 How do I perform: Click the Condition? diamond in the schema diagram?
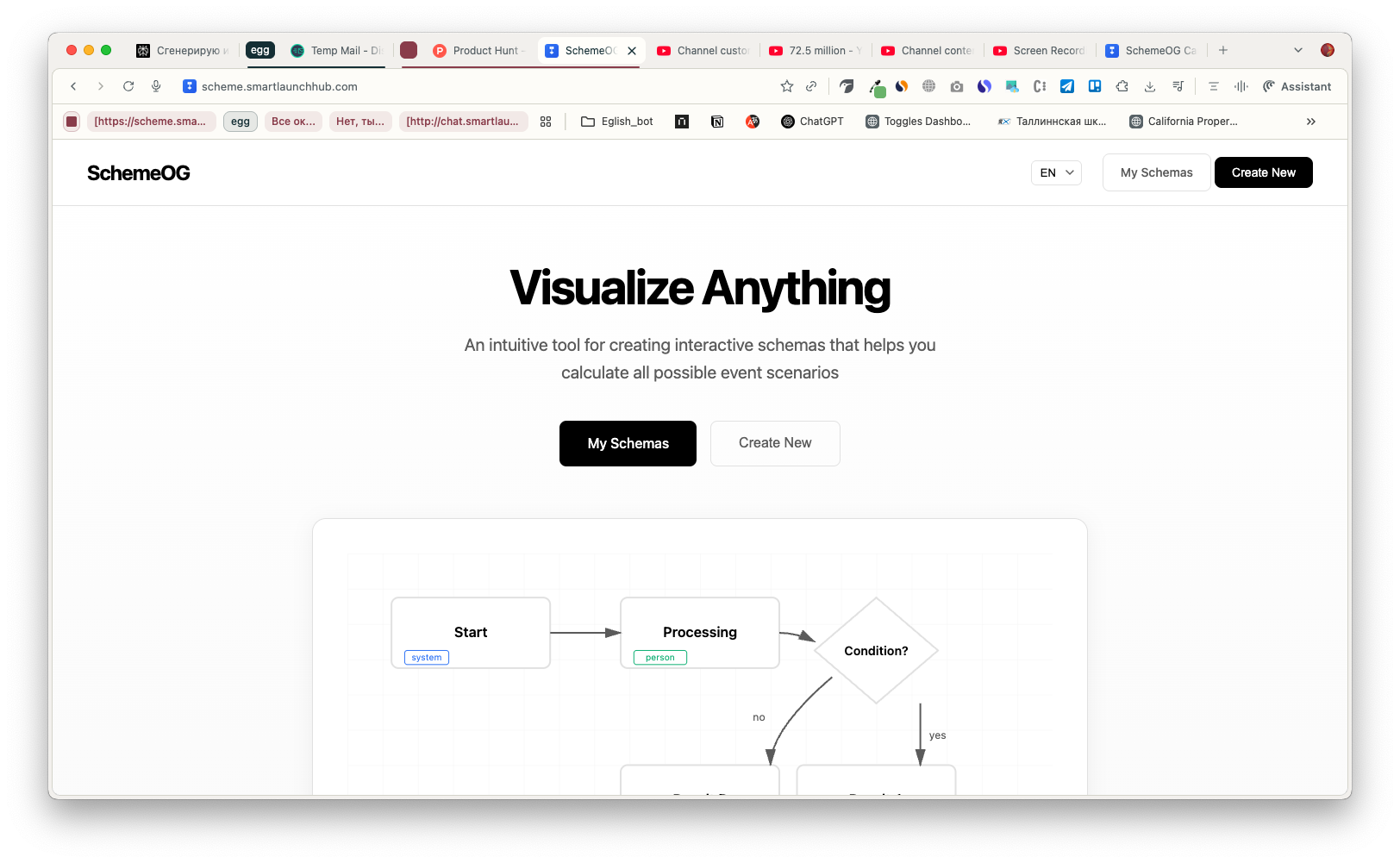coord(876,651)
